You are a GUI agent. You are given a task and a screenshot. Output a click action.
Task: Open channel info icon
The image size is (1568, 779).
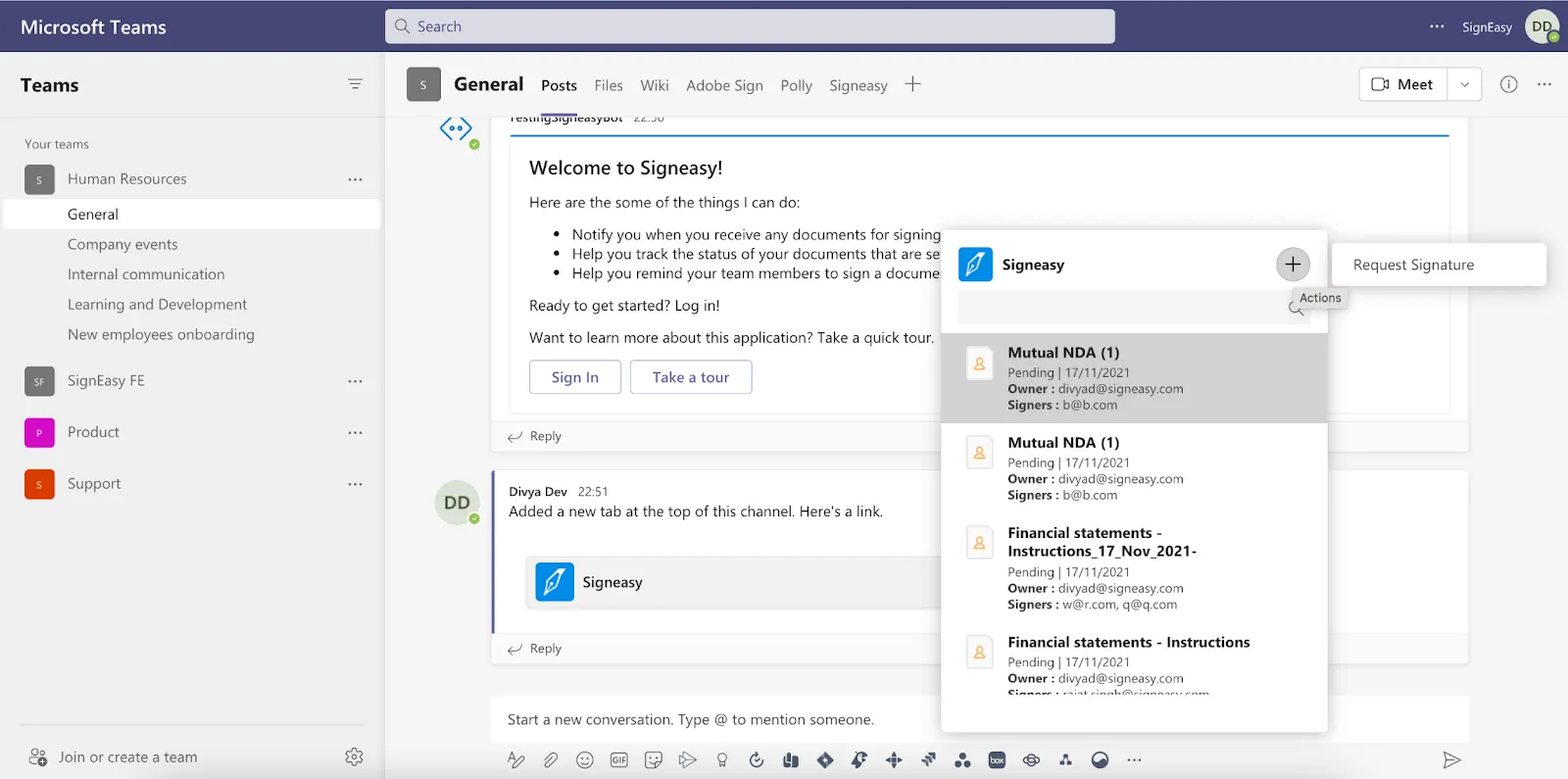(x=1508, y=84)
